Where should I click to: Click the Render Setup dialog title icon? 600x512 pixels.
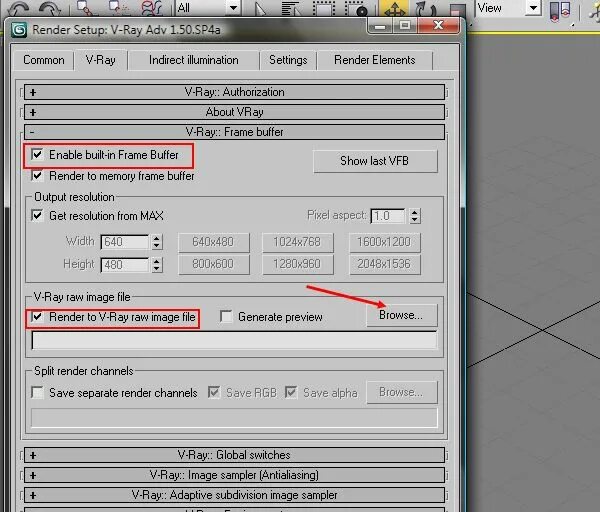(19, 30)
